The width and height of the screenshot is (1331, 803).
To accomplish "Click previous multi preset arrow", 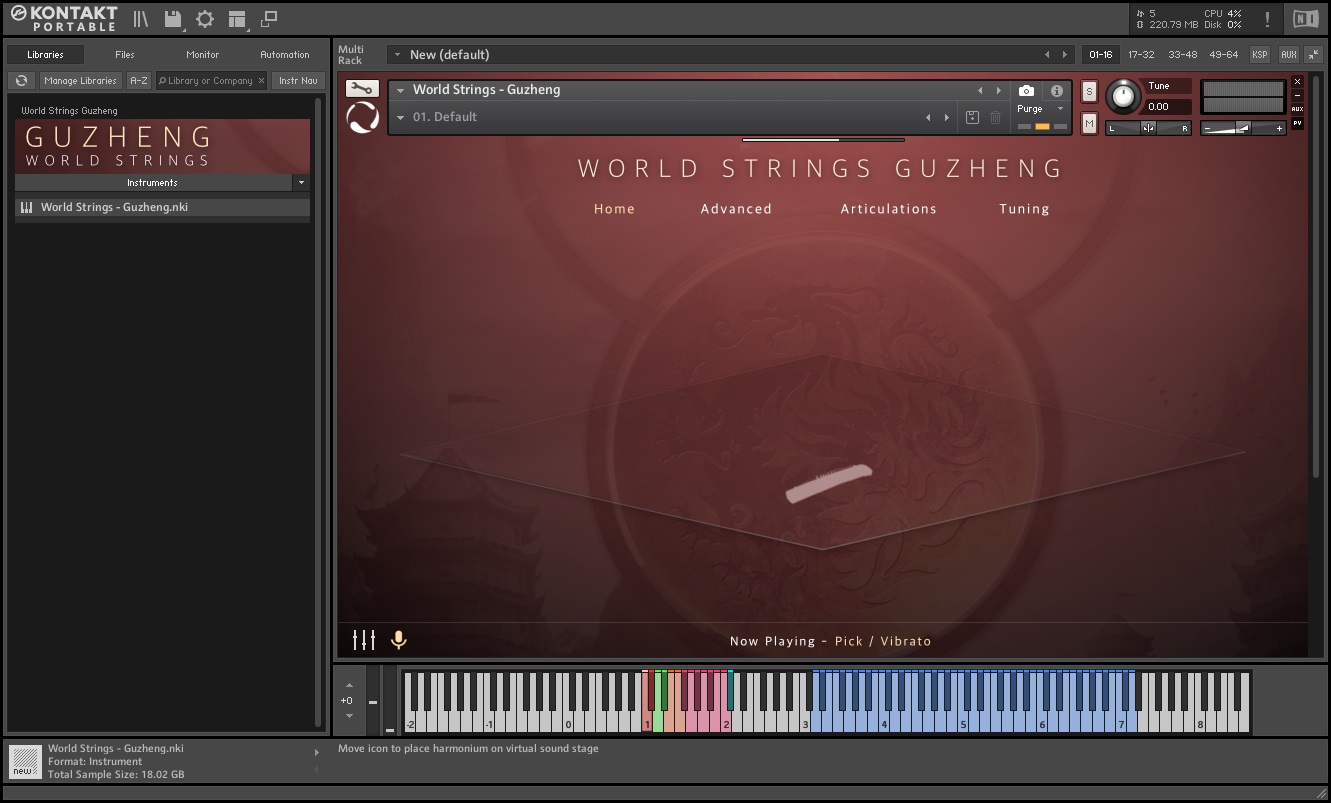I will point(1047,55).
